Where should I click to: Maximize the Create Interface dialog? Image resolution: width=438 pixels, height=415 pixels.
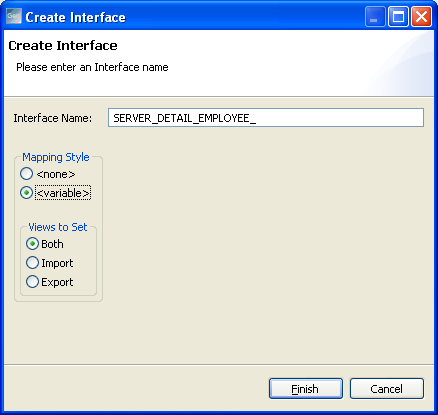click(398, 16)
